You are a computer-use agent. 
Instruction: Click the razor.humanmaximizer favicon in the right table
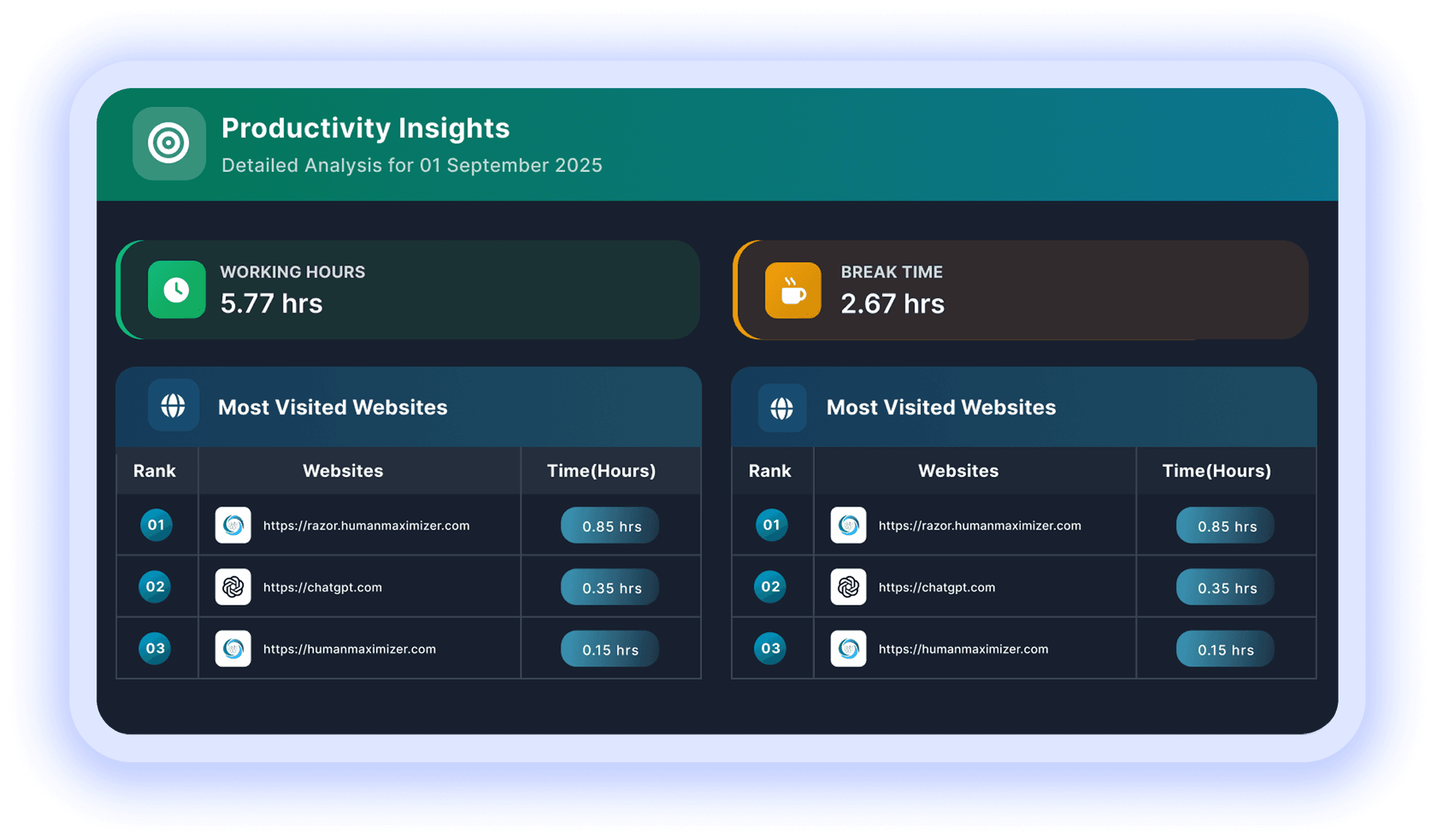(x=848, y=525)
